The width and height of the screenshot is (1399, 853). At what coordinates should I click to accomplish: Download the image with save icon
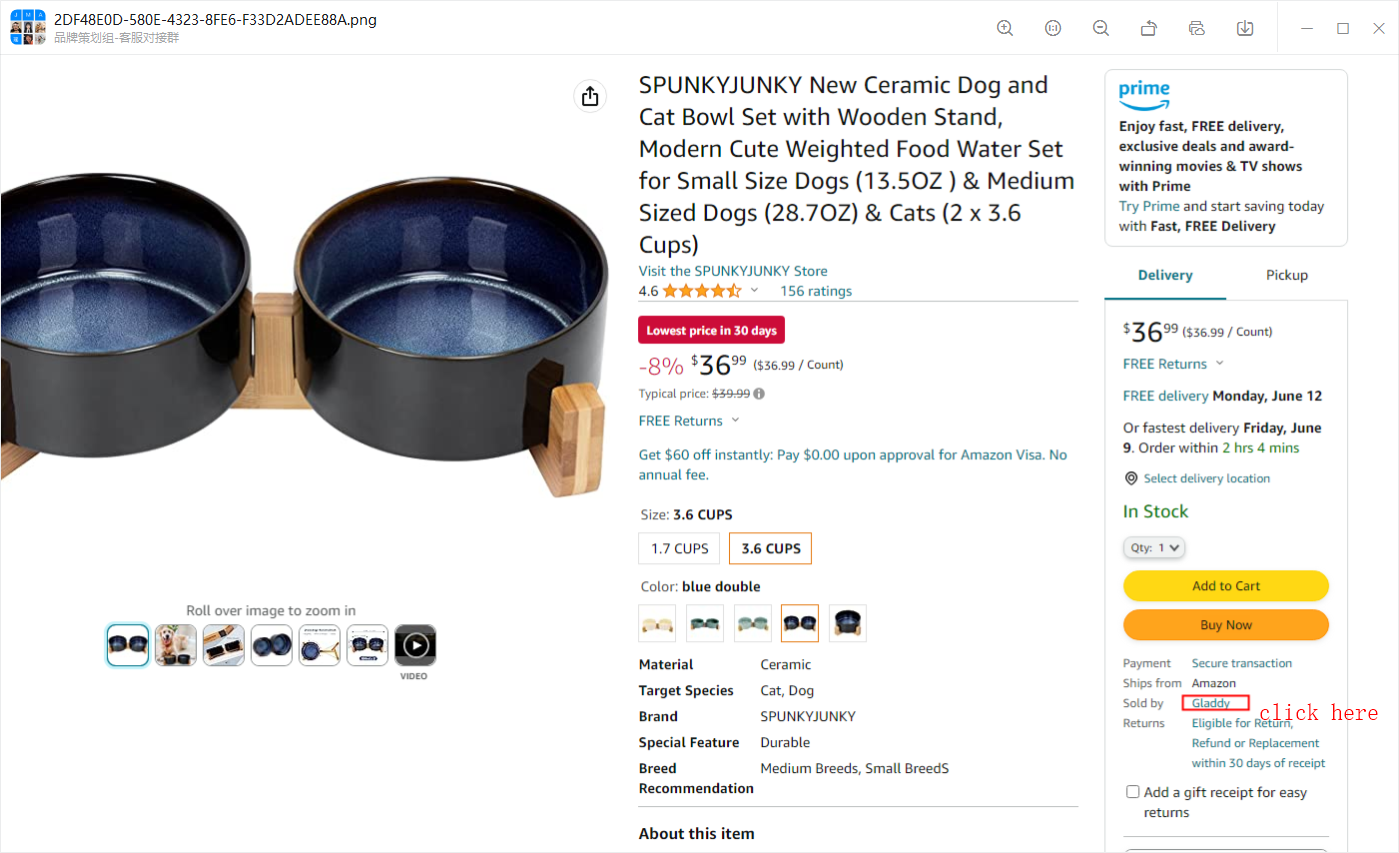pyautogui.click(x=1245, y=28)
